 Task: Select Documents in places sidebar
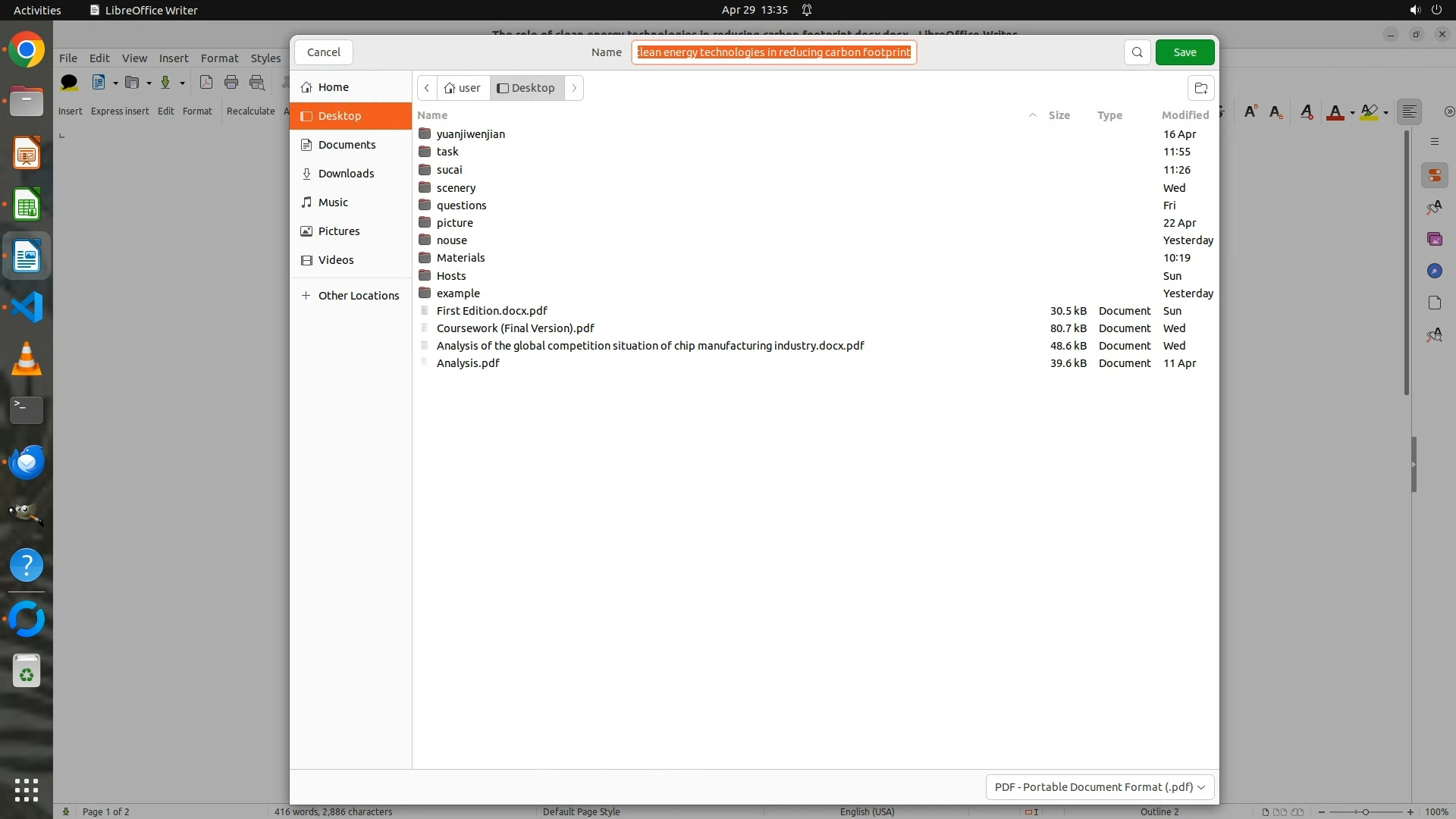pos(347,145)
